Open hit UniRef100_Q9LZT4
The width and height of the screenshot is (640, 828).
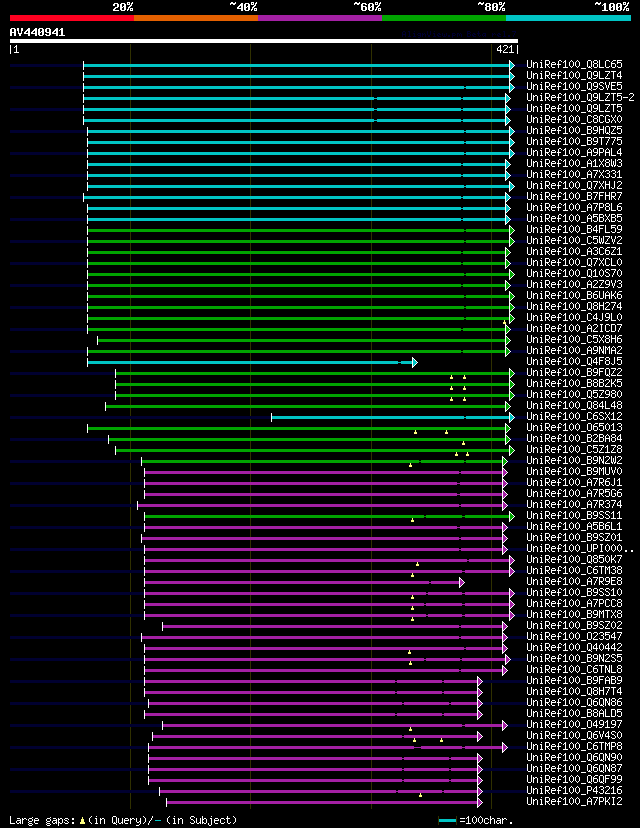(x=575, y=76)
